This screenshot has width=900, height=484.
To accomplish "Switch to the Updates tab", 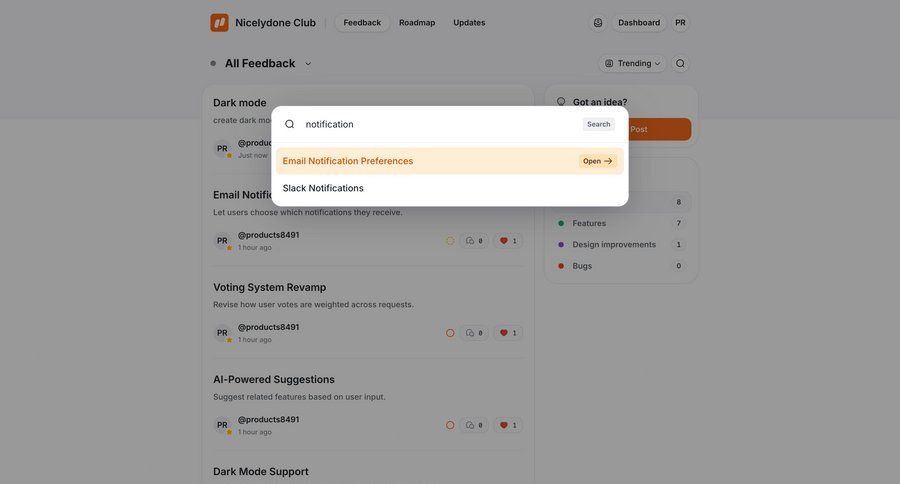I will [469, 22].
